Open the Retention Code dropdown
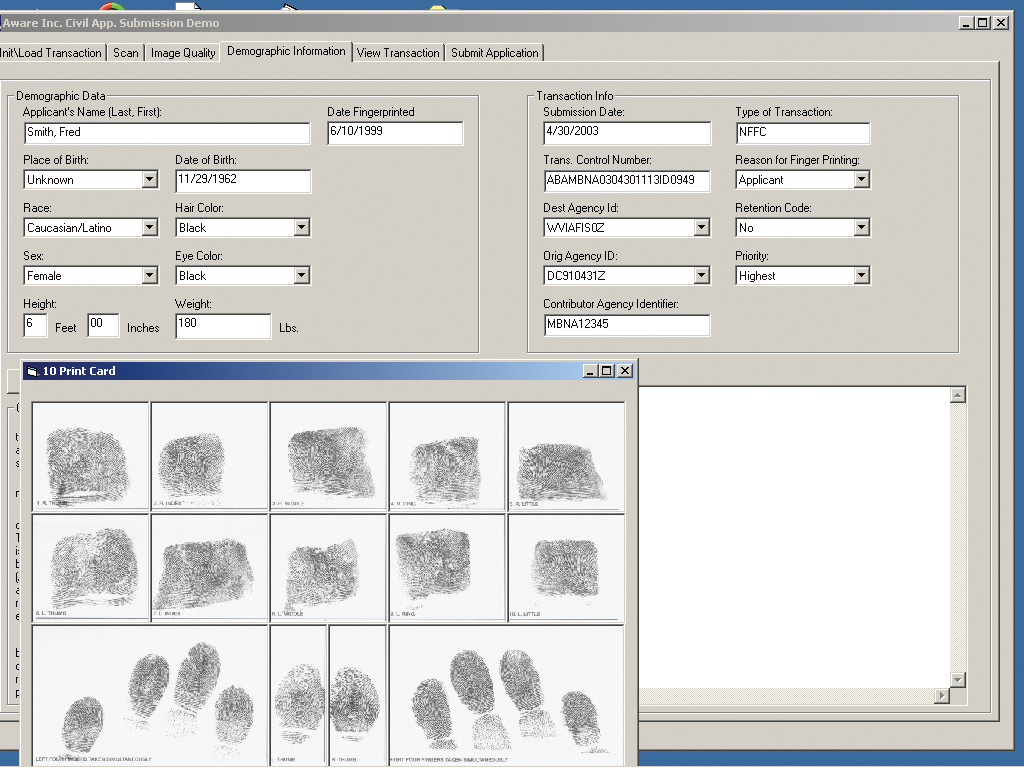1024x768 pixels. pyautogui.click(x=862, y=228)
